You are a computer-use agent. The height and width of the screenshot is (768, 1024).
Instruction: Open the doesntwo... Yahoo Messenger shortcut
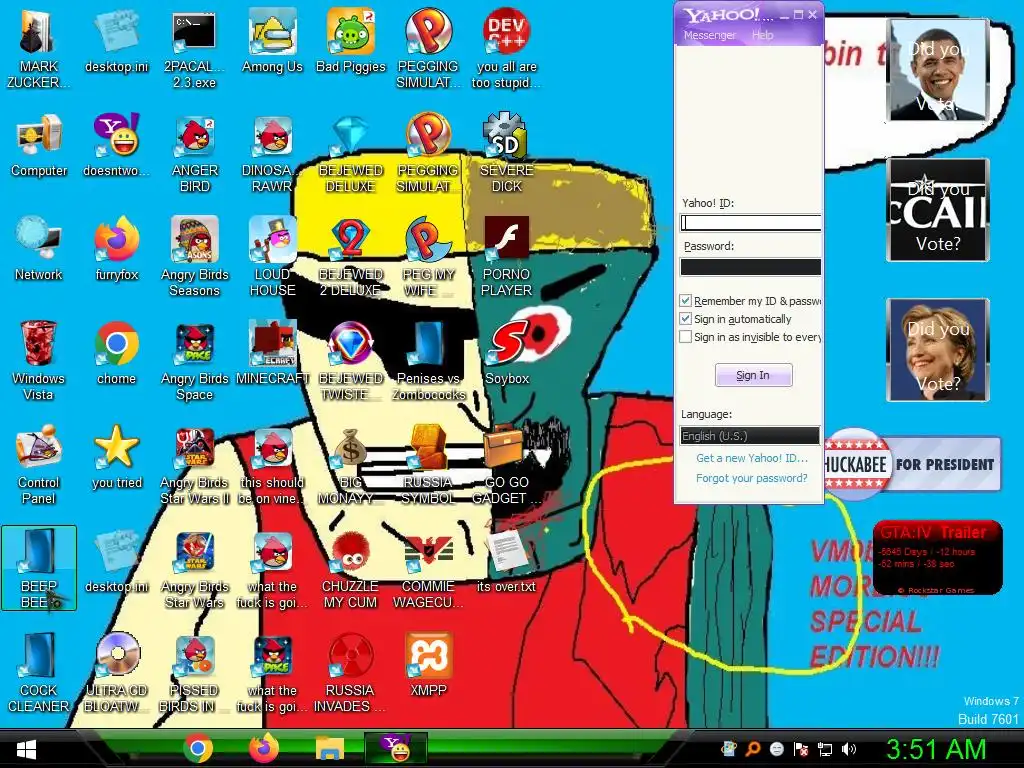[116, 145]
